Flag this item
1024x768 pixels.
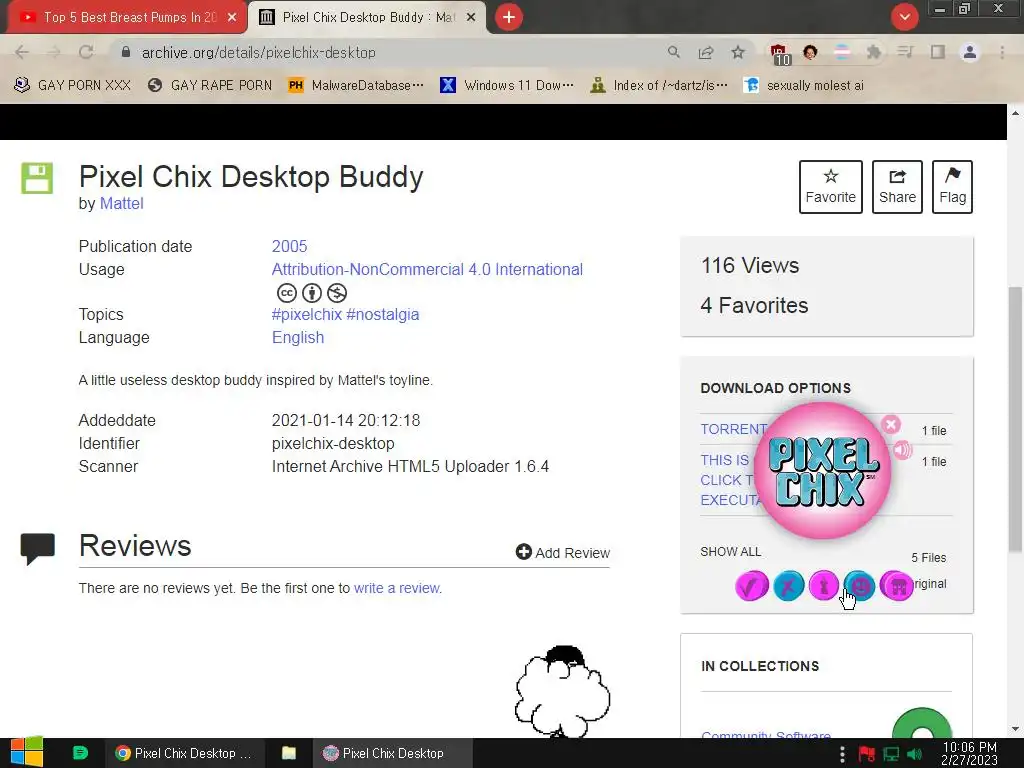952,187
